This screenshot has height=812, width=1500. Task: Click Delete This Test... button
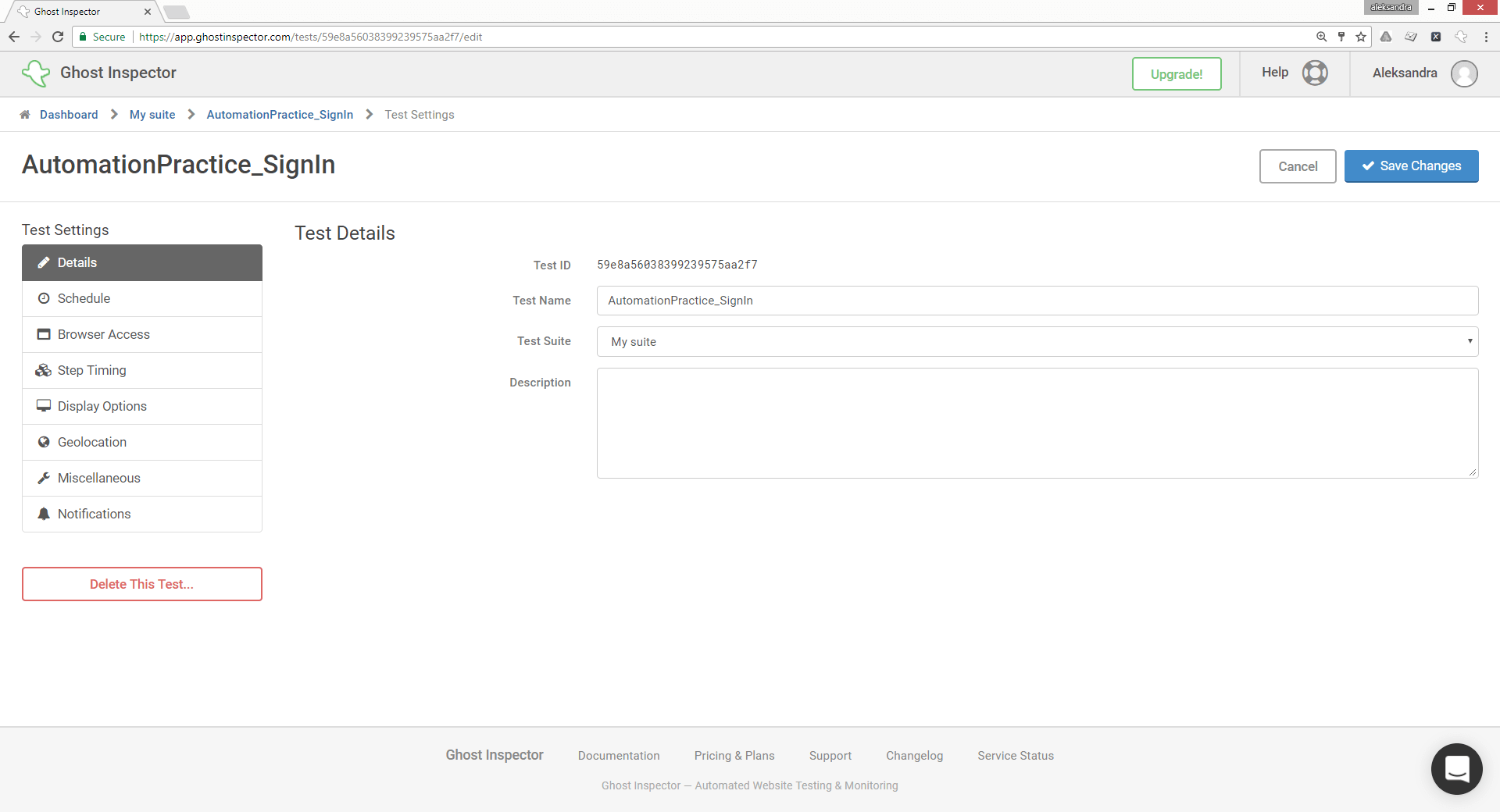[142, 584]
